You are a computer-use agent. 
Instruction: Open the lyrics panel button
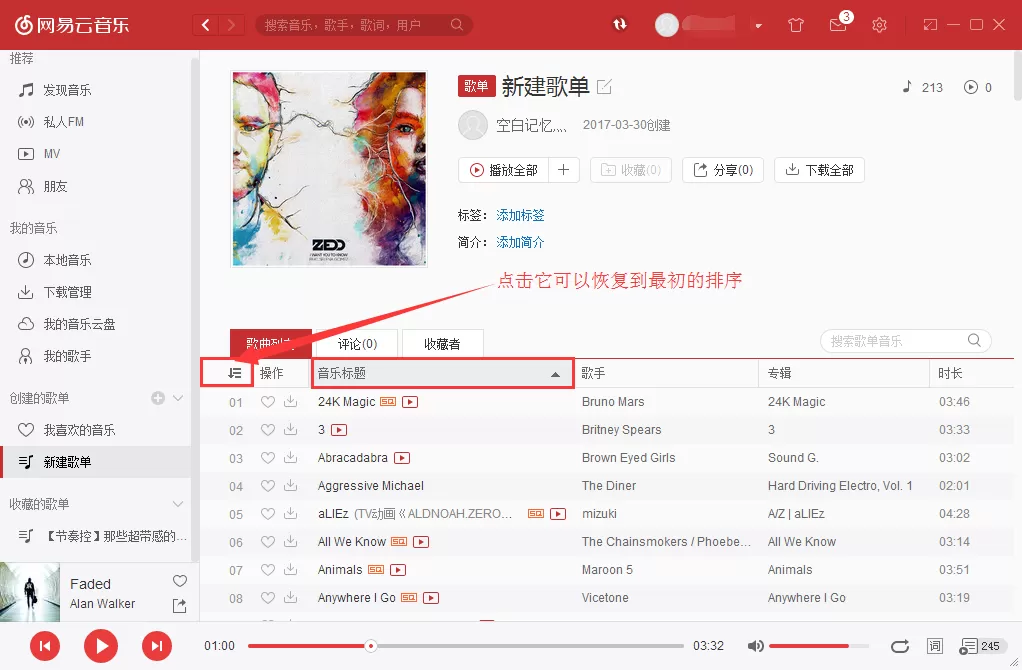click(x=935, y=646)
